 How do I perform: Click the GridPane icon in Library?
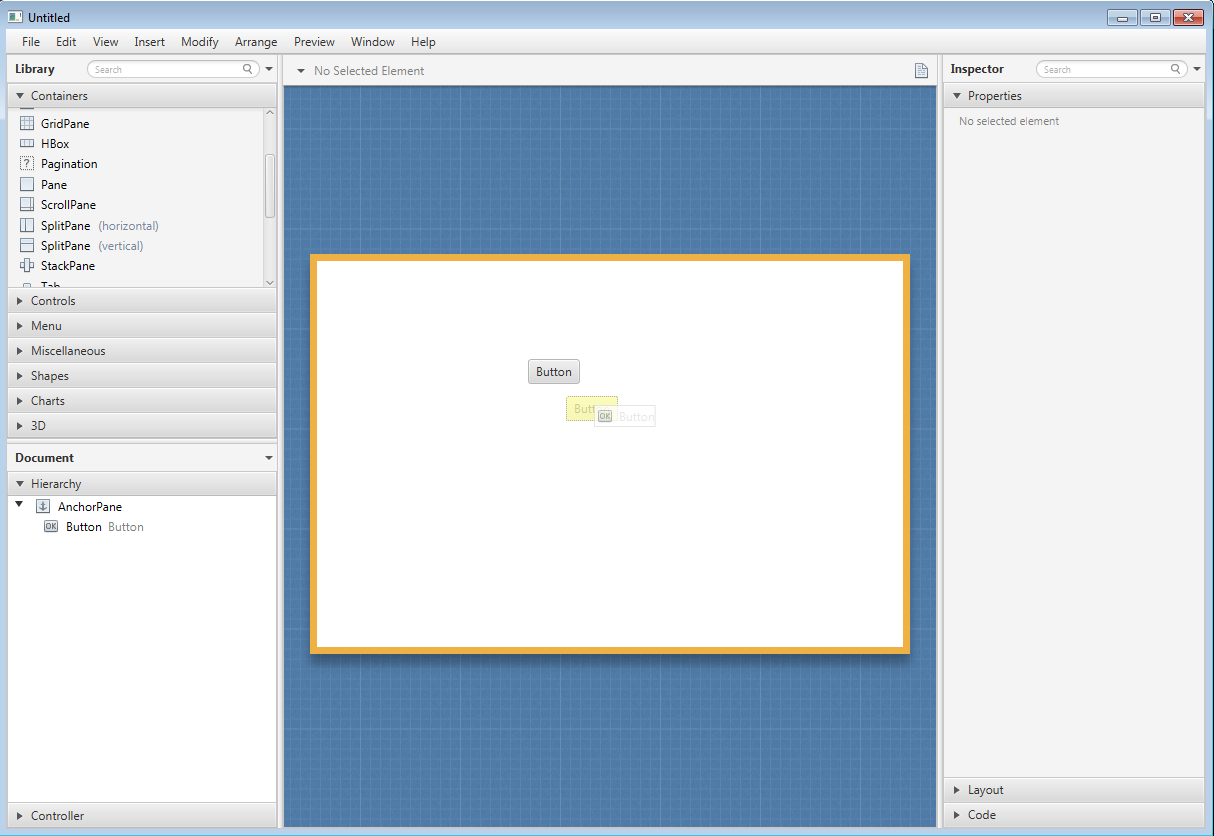(27, 123)
